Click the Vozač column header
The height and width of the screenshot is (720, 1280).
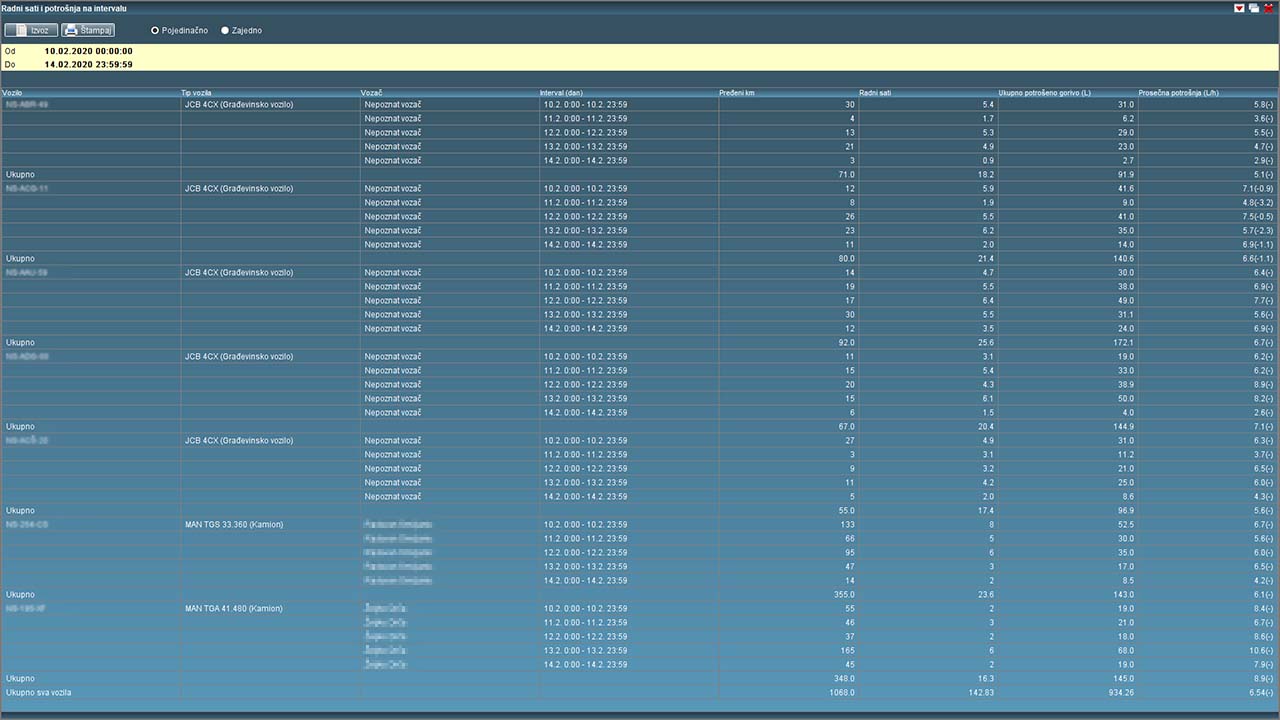pyautogui.click(x=372, y=93)
